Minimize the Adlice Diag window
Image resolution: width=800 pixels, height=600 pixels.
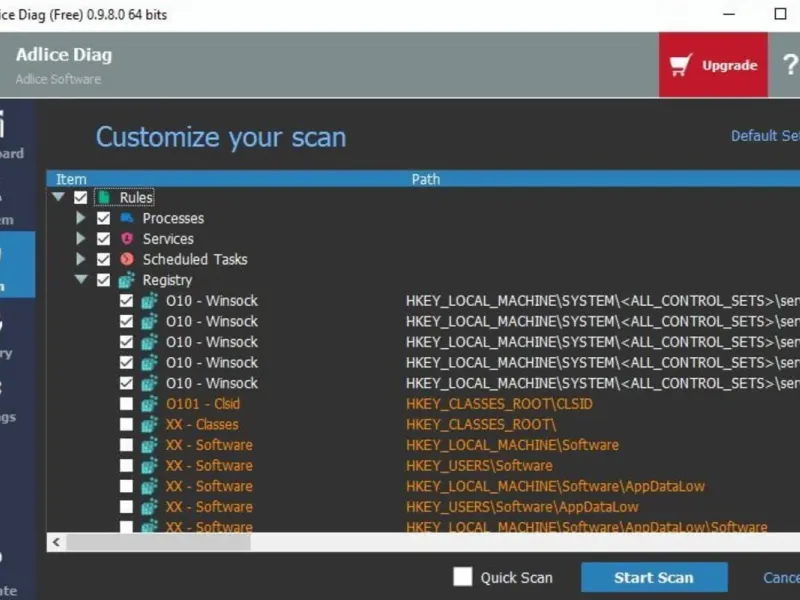(729, 14)
